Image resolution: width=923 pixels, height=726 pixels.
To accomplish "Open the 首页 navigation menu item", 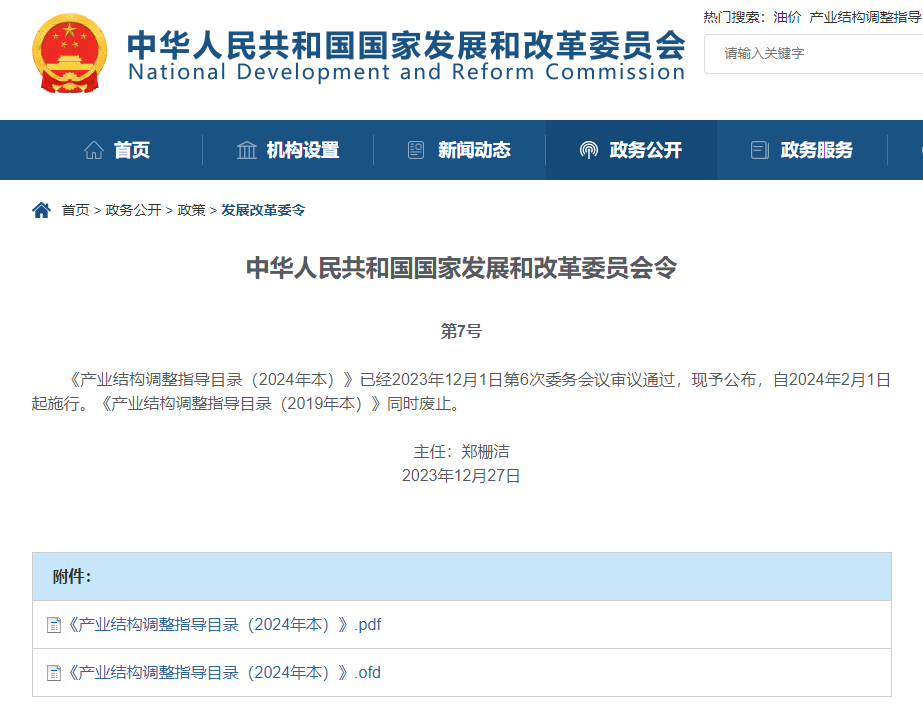I will [132, 149].
